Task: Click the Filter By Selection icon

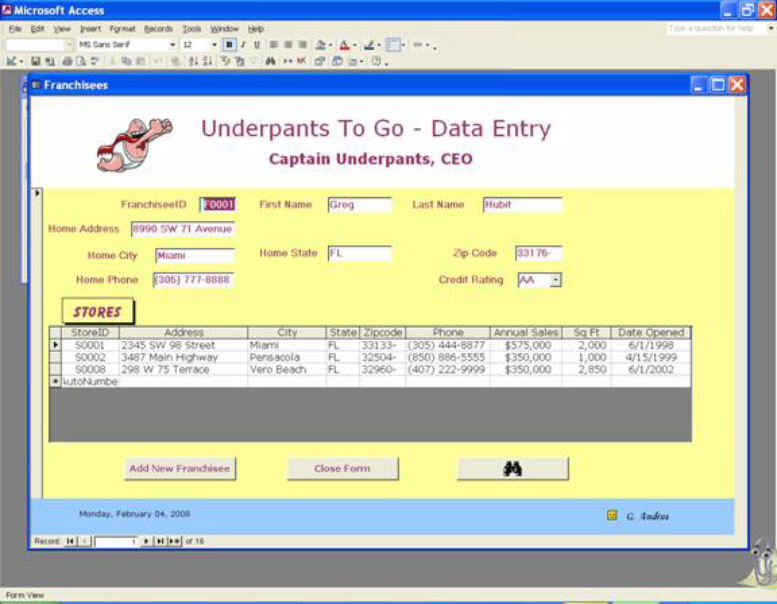Action: [x=225, y=61]
